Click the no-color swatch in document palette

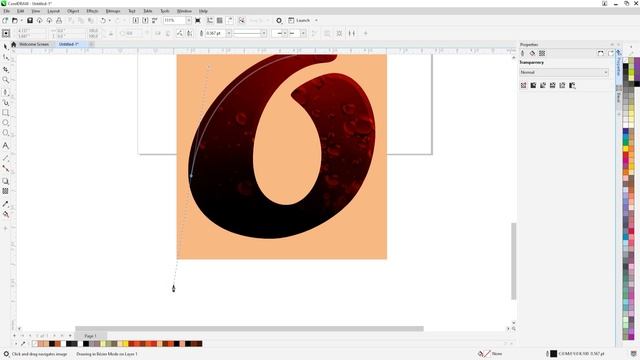(35, 344)
